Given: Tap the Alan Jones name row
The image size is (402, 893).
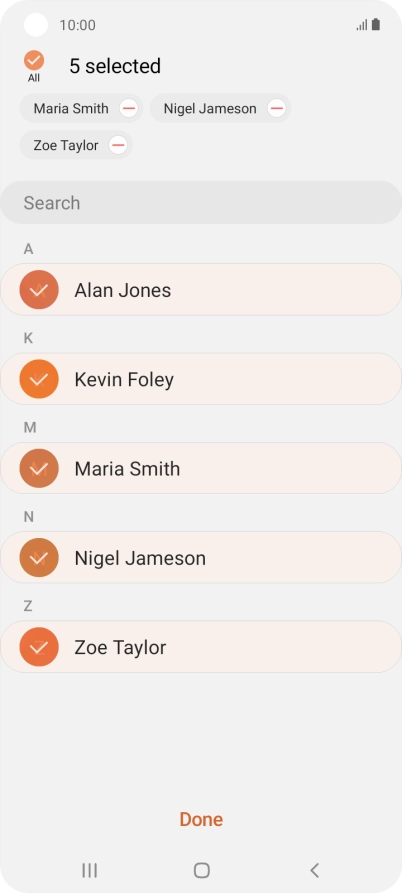Looking at the screenshot, I should click(x=201, y=290).
